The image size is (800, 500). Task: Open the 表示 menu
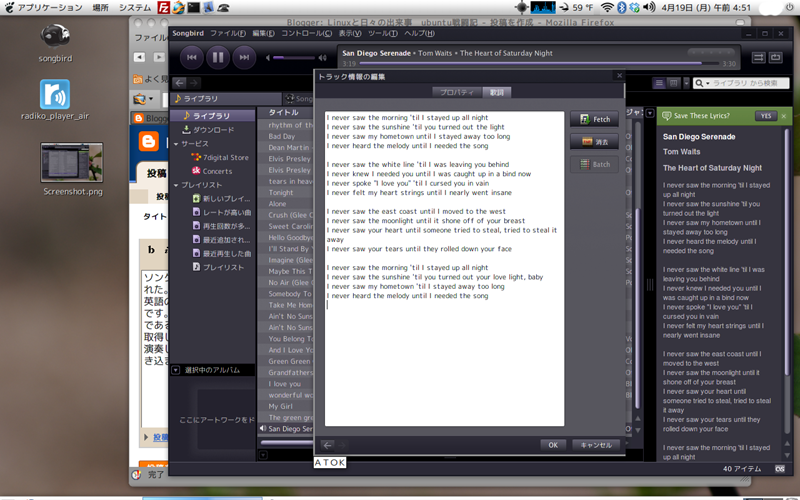[x=350, y=33]
